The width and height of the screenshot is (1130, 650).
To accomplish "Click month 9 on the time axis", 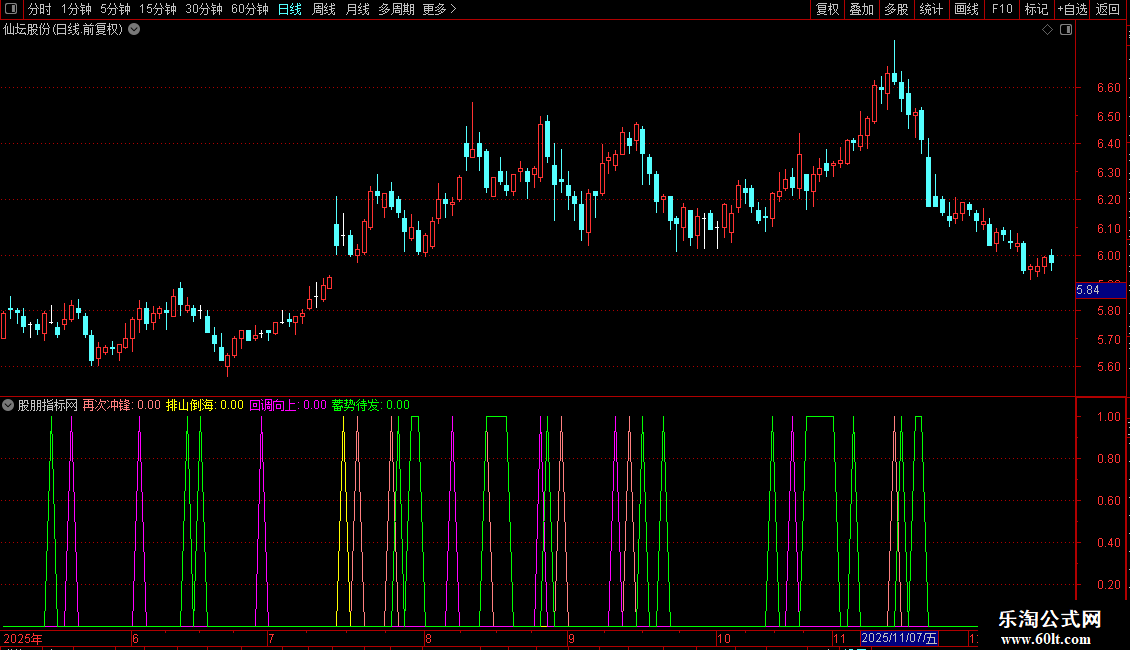I will pyautogui.click(x=571, y=638).
